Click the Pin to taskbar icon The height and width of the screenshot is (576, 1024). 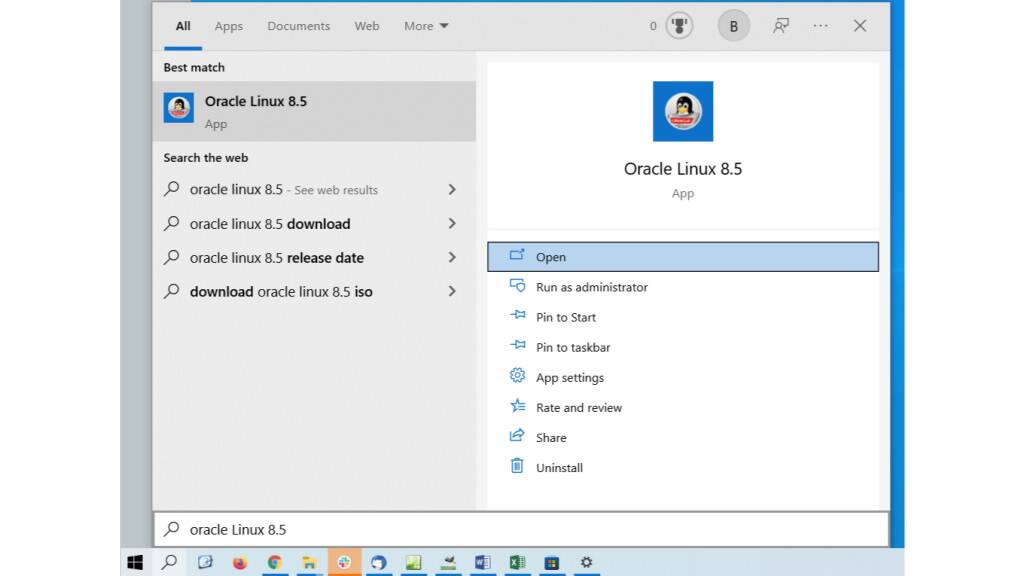(517, 347)
